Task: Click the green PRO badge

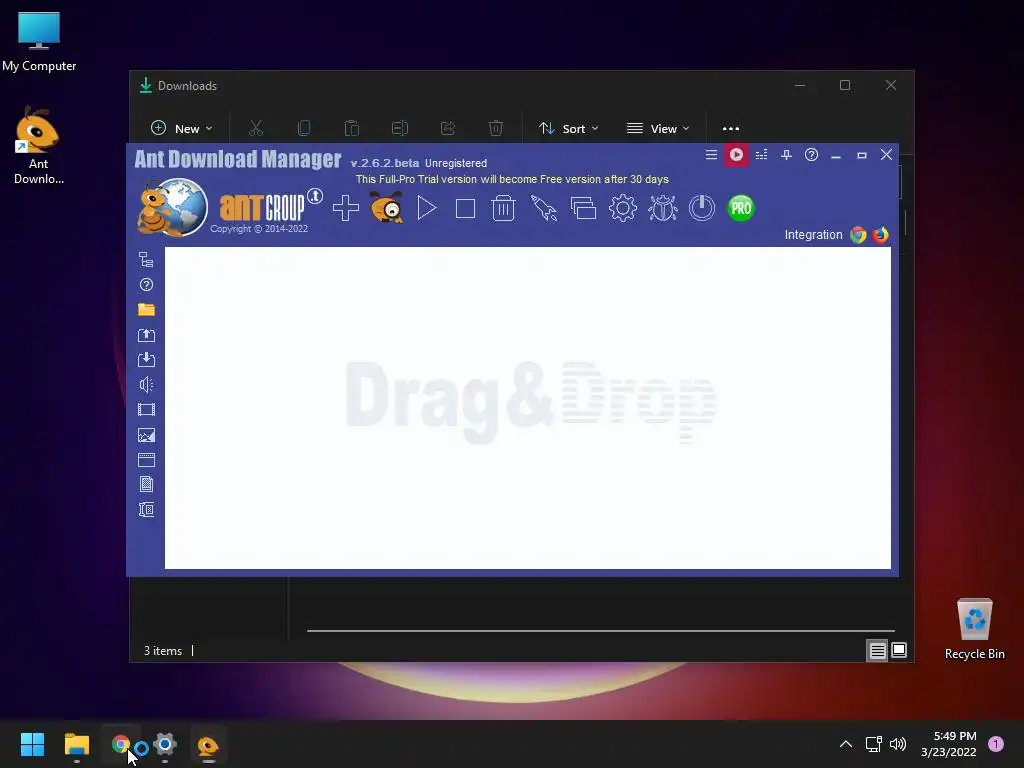Action: pyautogui.click(x=741, y=208)
